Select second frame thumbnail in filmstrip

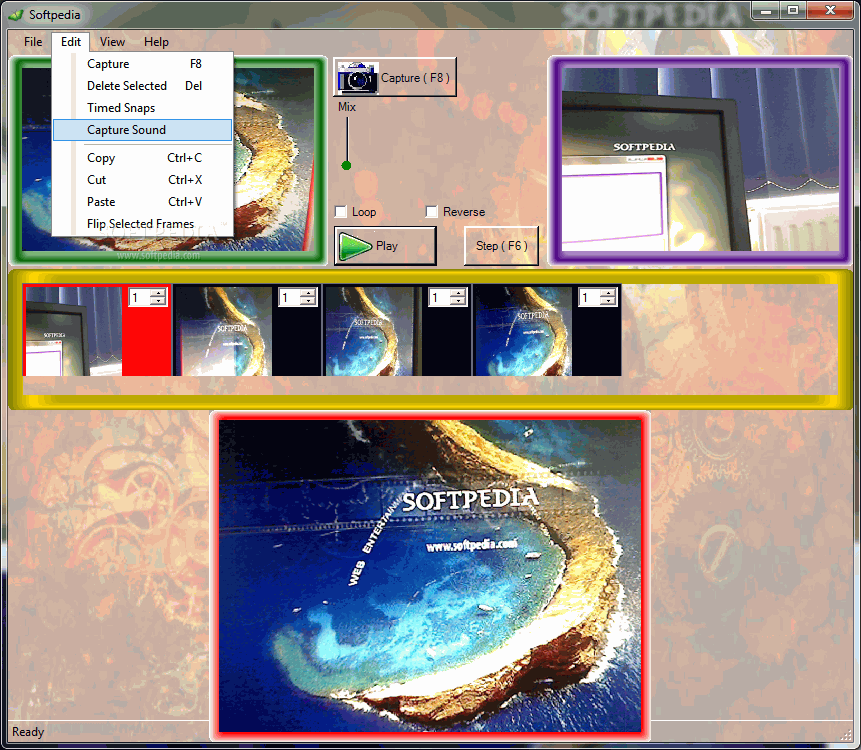tap(223, 331)
